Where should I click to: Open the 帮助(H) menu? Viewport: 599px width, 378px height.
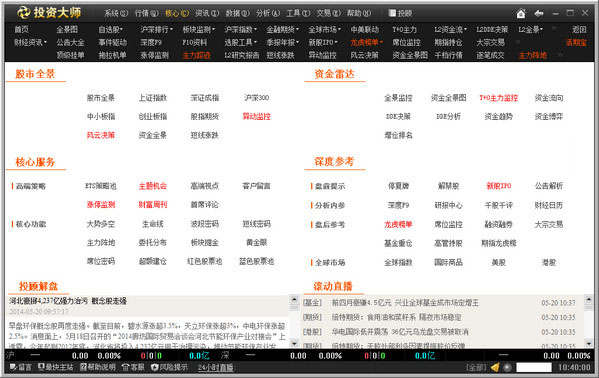(359, 13)
